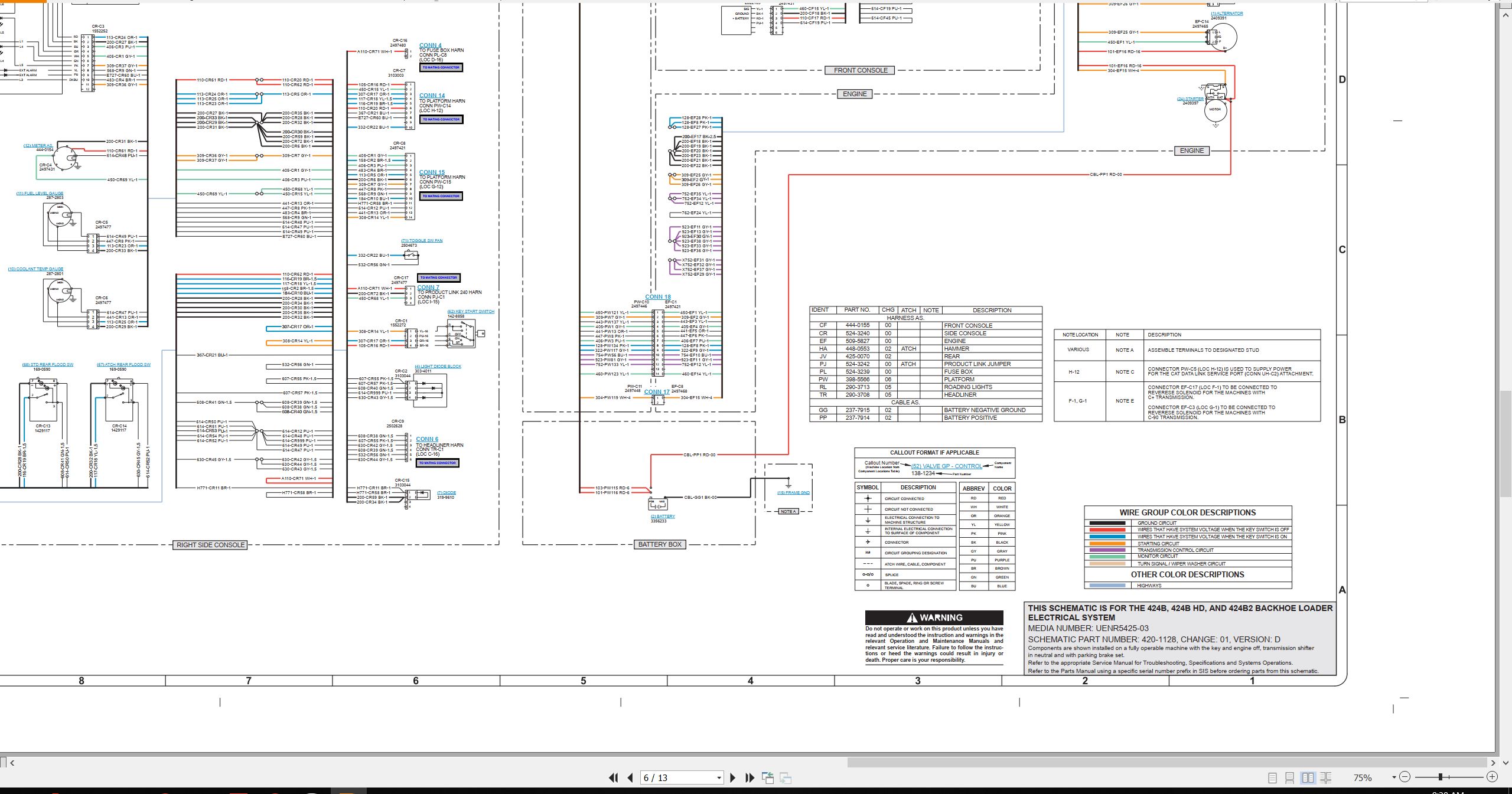This screenshot has height=794, width=1512.
Task: Click the horizontal scrollbar thumb
Action: (1166, 763)
